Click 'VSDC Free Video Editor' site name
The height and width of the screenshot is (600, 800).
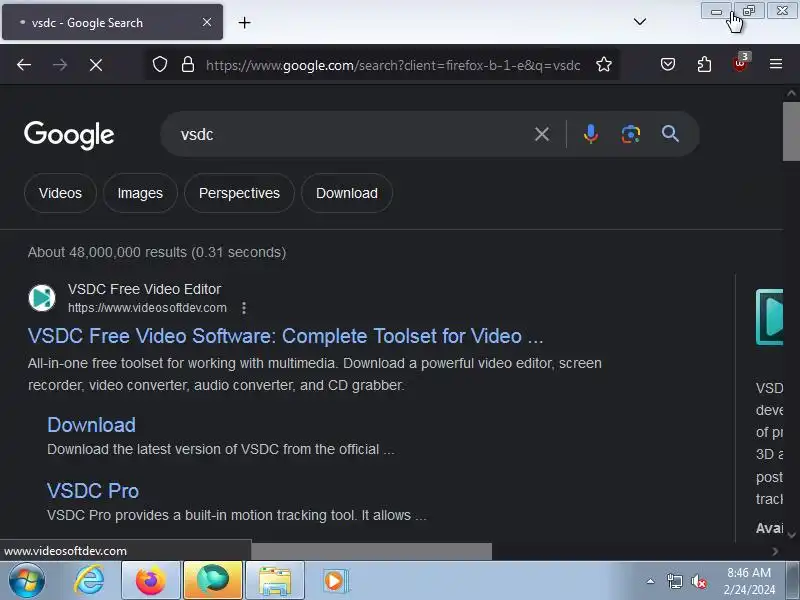(x=144, y=289)
